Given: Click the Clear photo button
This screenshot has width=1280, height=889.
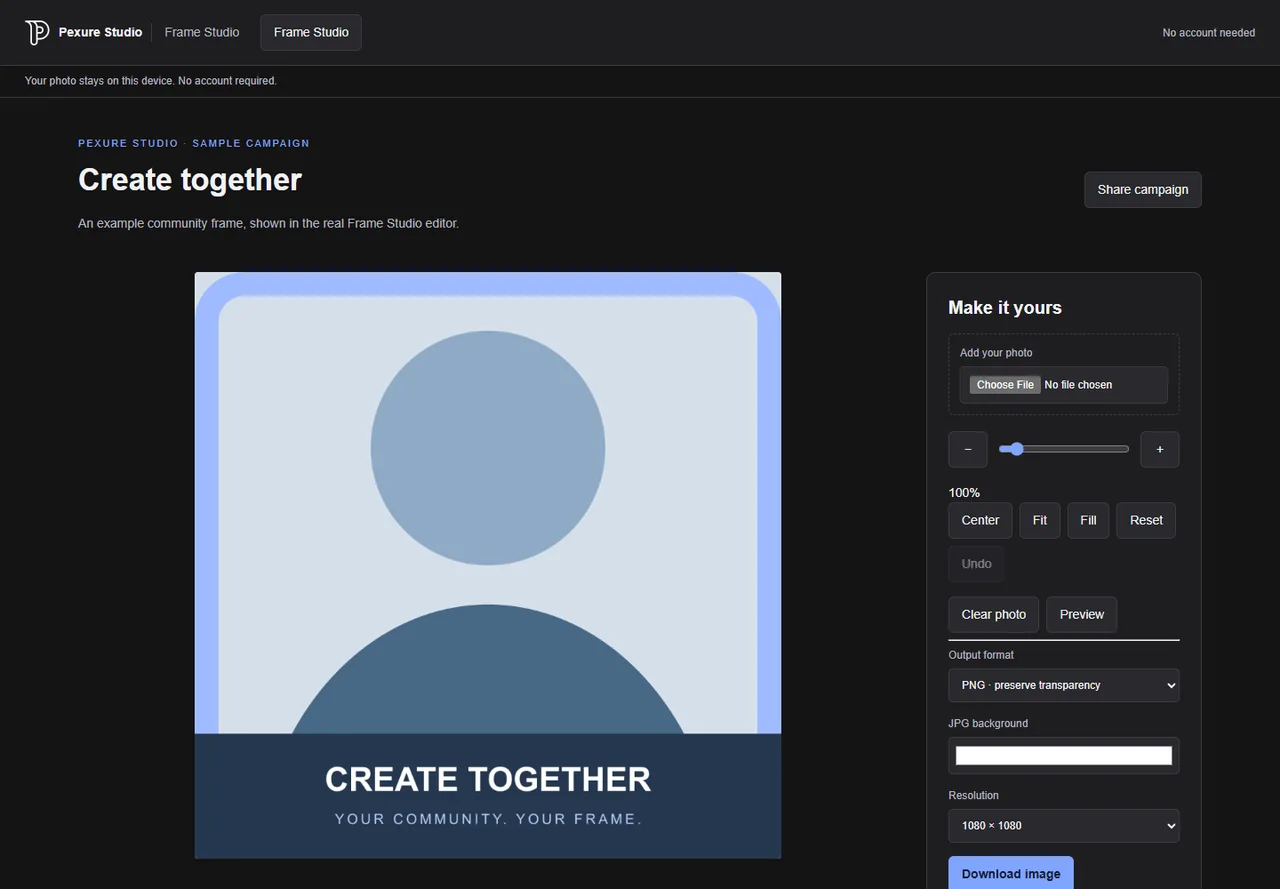Looking at the screenshot, I should [994, 615].
